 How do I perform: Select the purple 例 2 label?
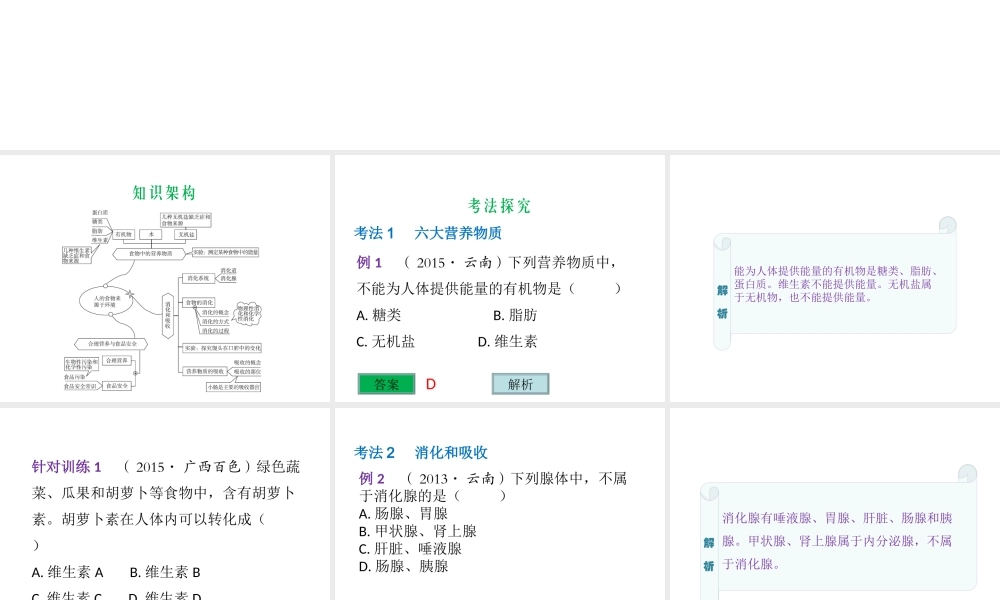click(372, 478)
